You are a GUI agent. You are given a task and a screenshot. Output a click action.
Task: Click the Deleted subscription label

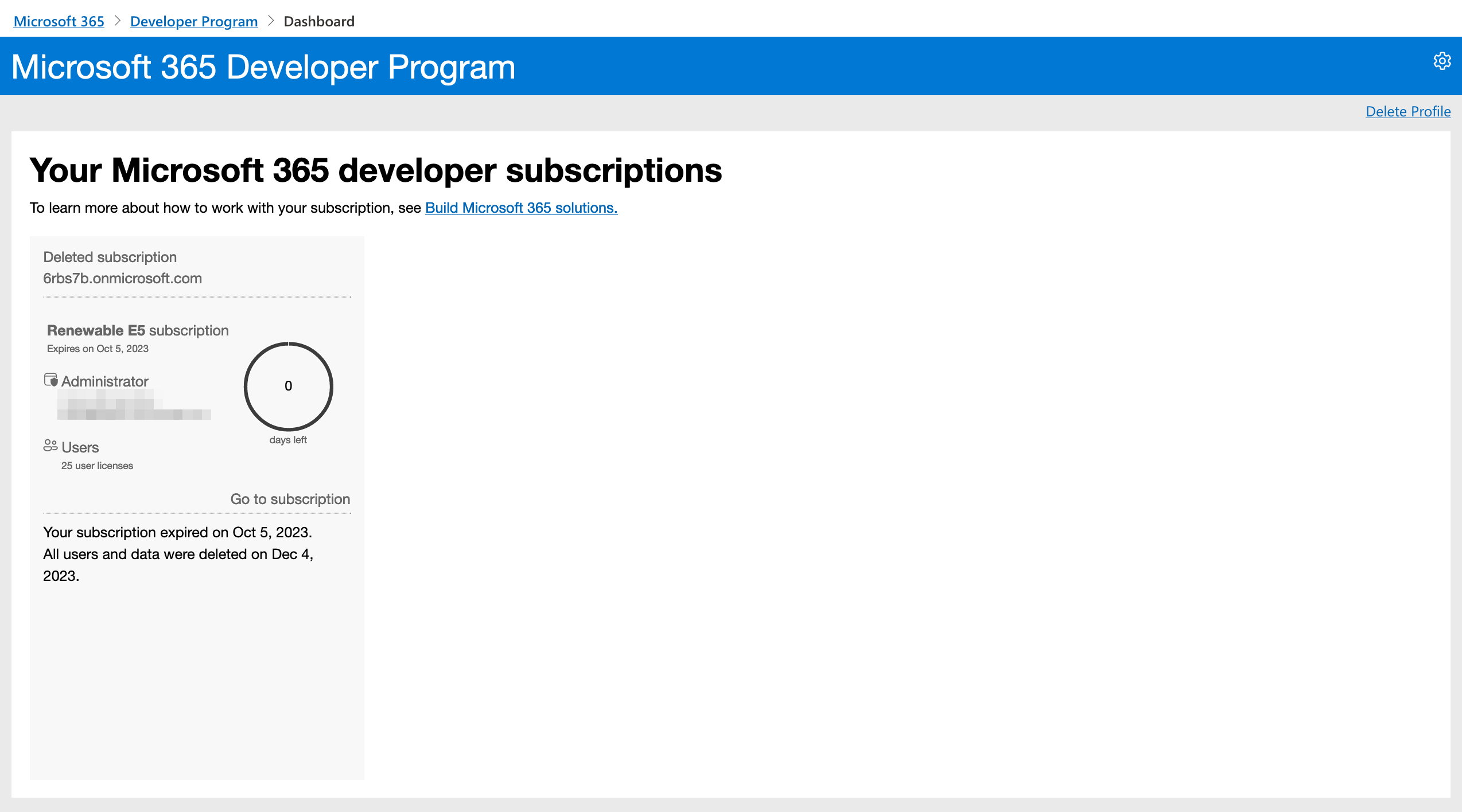[x=110, y=257]
